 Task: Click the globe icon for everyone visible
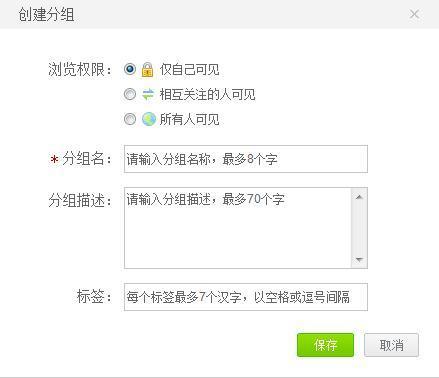point(149,119)
